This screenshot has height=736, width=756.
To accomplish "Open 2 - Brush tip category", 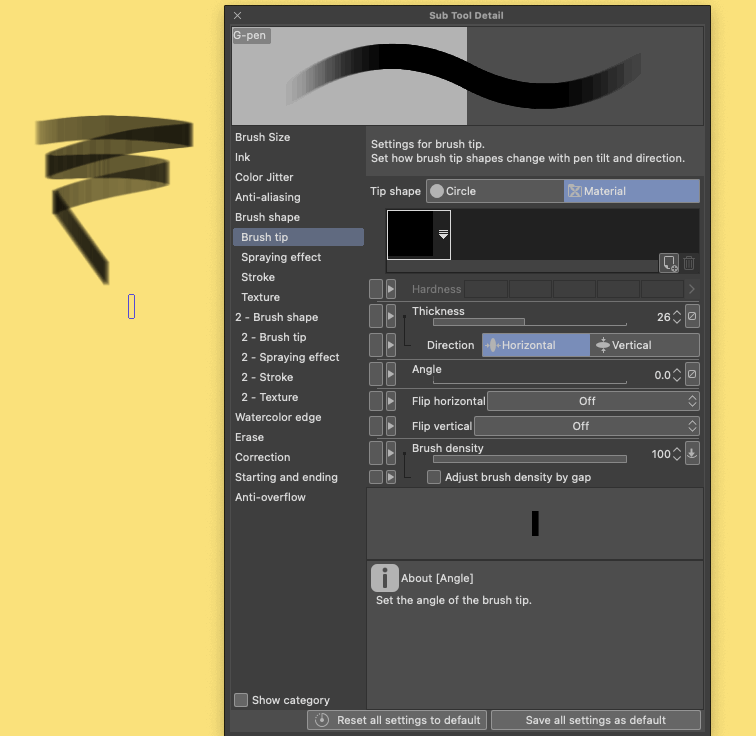I will click(x=273, y=337).
